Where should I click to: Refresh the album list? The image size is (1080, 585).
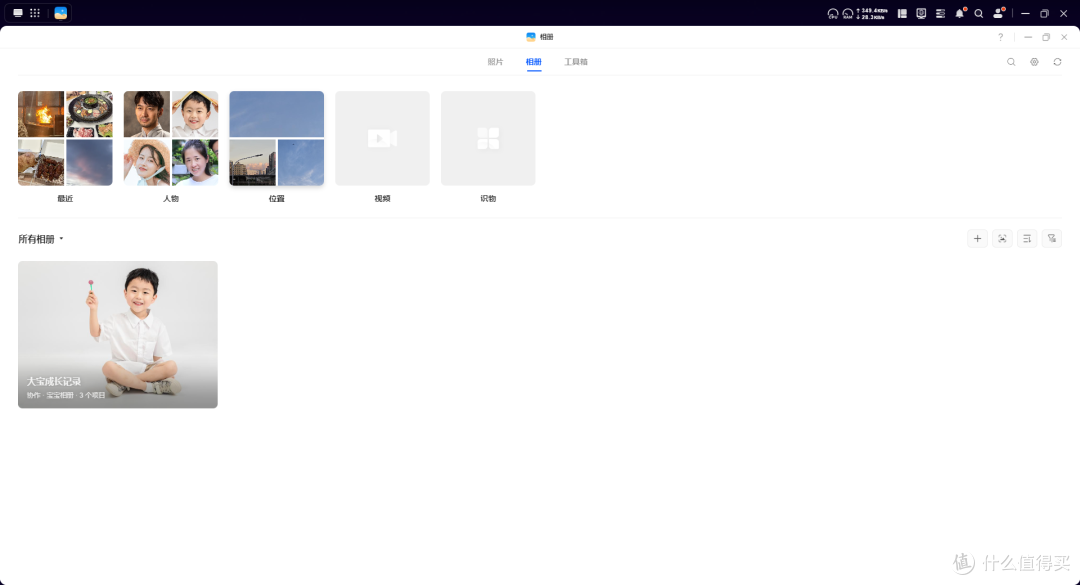[1057, 62]
